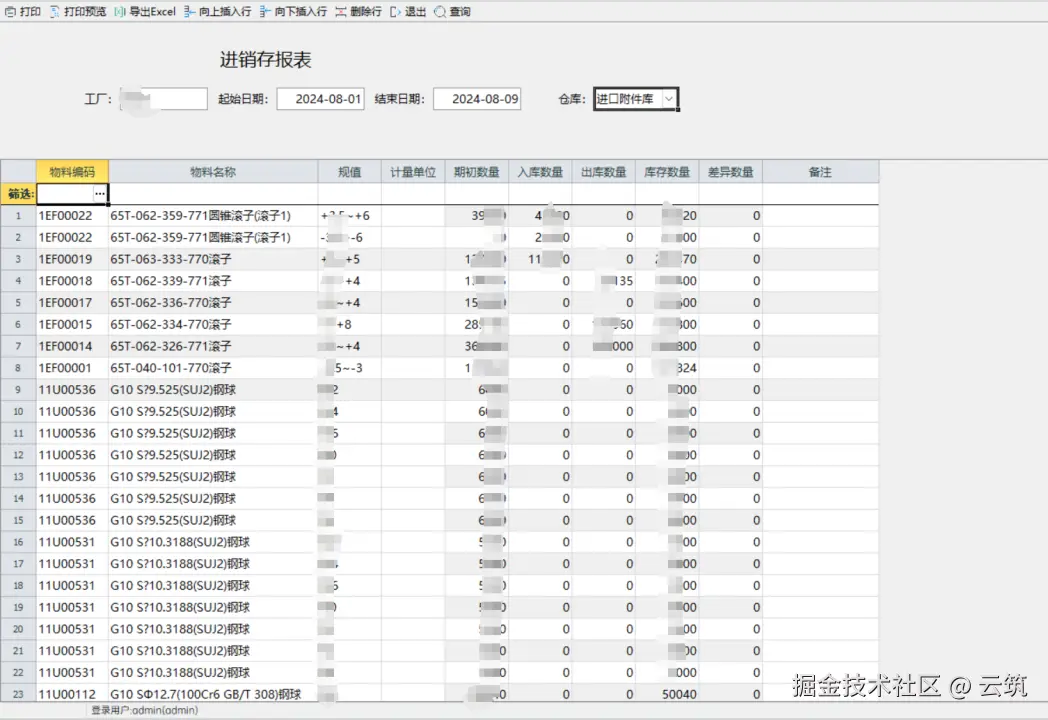The height and width of the screenshot is (720, 1048).
Task: Click the 规值 column header
Action: click(x=350, y=172)
